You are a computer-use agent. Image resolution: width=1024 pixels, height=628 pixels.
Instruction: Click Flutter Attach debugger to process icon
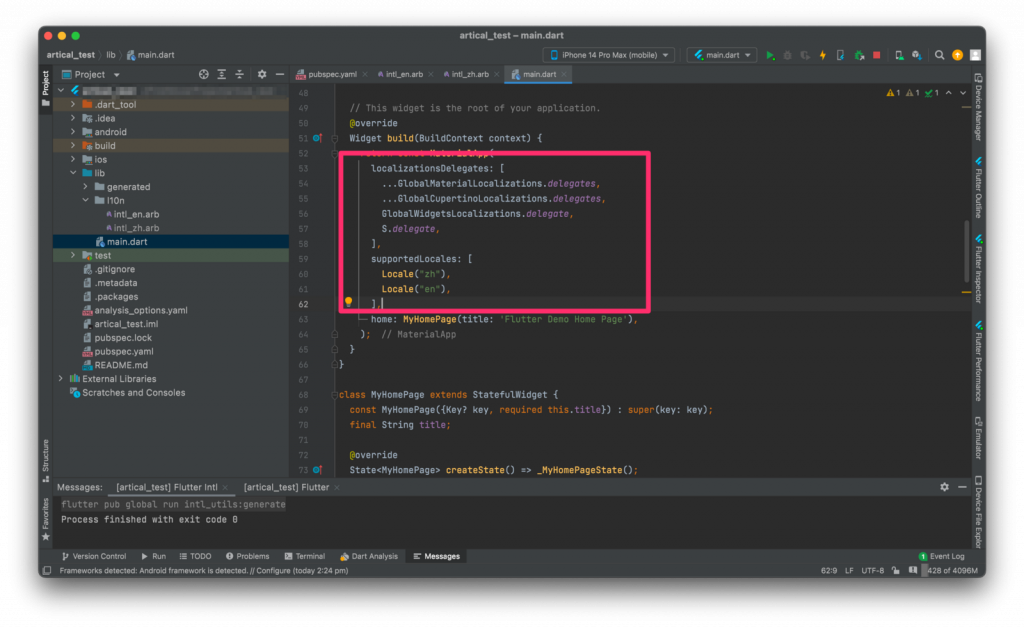pos(840,55)
